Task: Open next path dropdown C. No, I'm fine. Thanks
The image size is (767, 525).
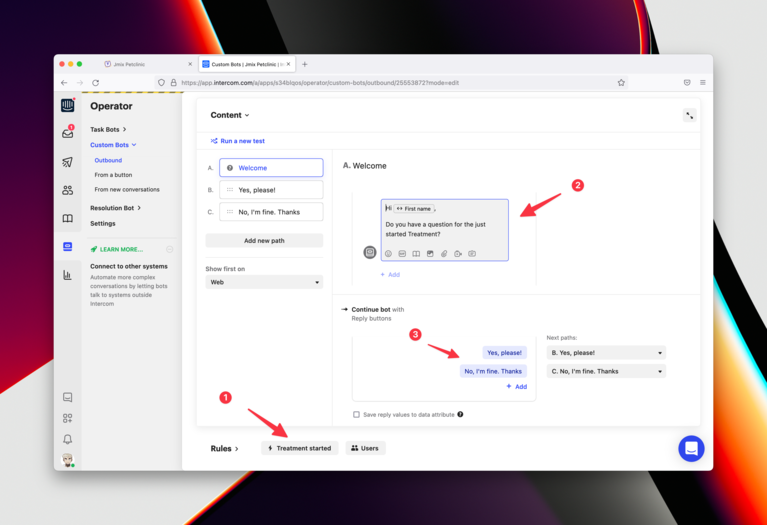Action: tap(606, 371)
